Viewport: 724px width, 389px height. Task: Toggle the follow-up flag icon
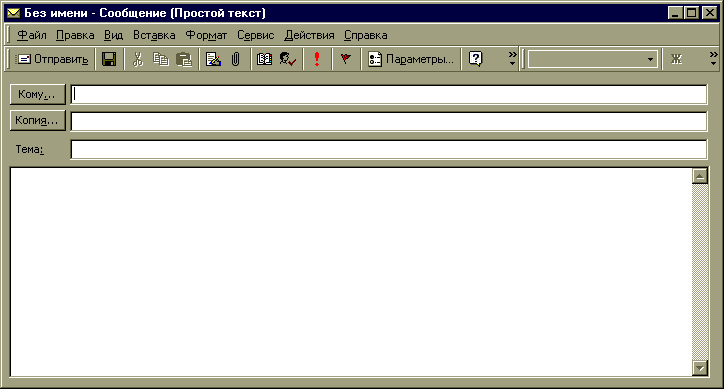click(345, 59)
